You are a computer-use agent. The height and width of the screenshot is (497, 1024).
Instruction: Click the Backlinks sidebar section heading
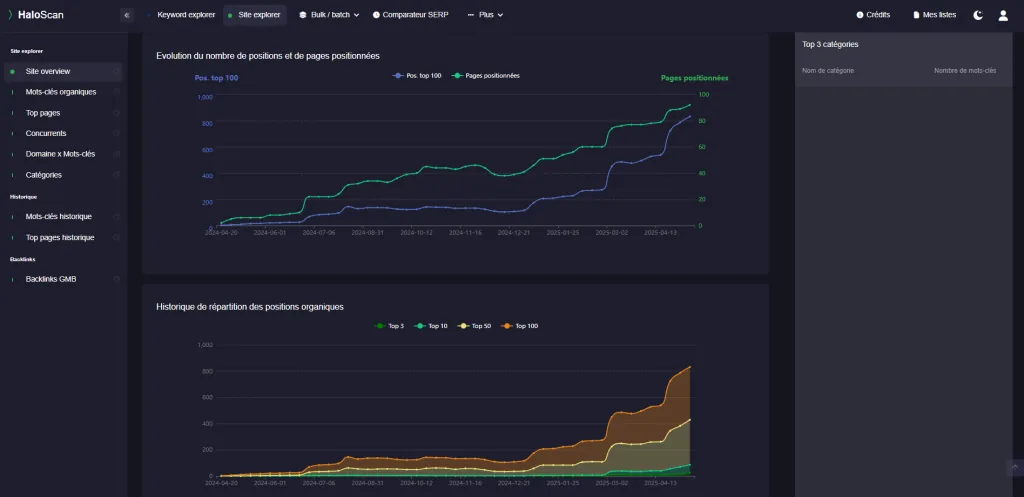click(22, 259)
